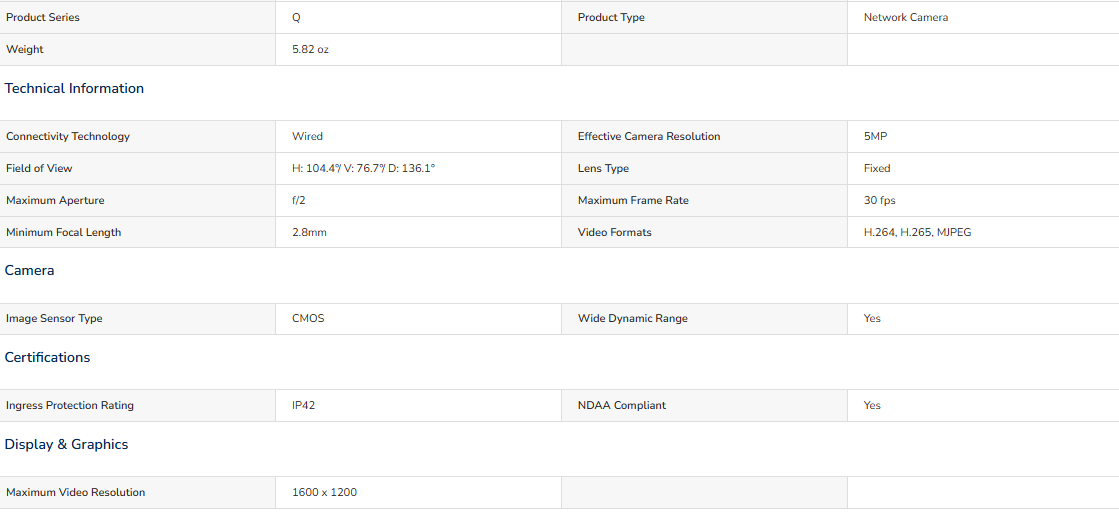The width and height of the screenshot is (1119, 523).
Task: Click the Product Series label cell
Action: pyautogui.click(x=138, y=17)
